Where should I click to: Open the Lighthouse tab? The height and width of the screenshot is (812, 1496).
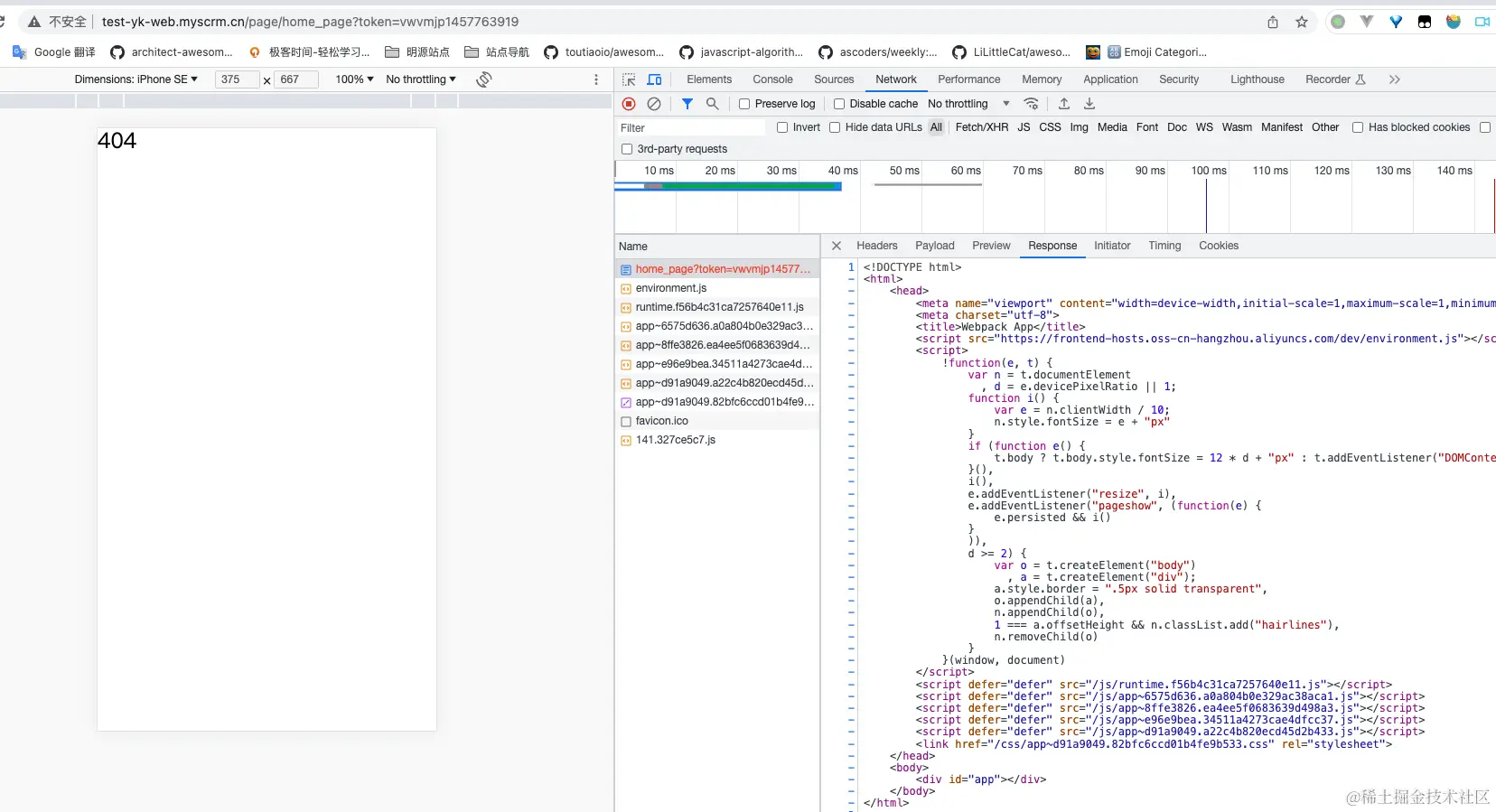pos(1257,79)
